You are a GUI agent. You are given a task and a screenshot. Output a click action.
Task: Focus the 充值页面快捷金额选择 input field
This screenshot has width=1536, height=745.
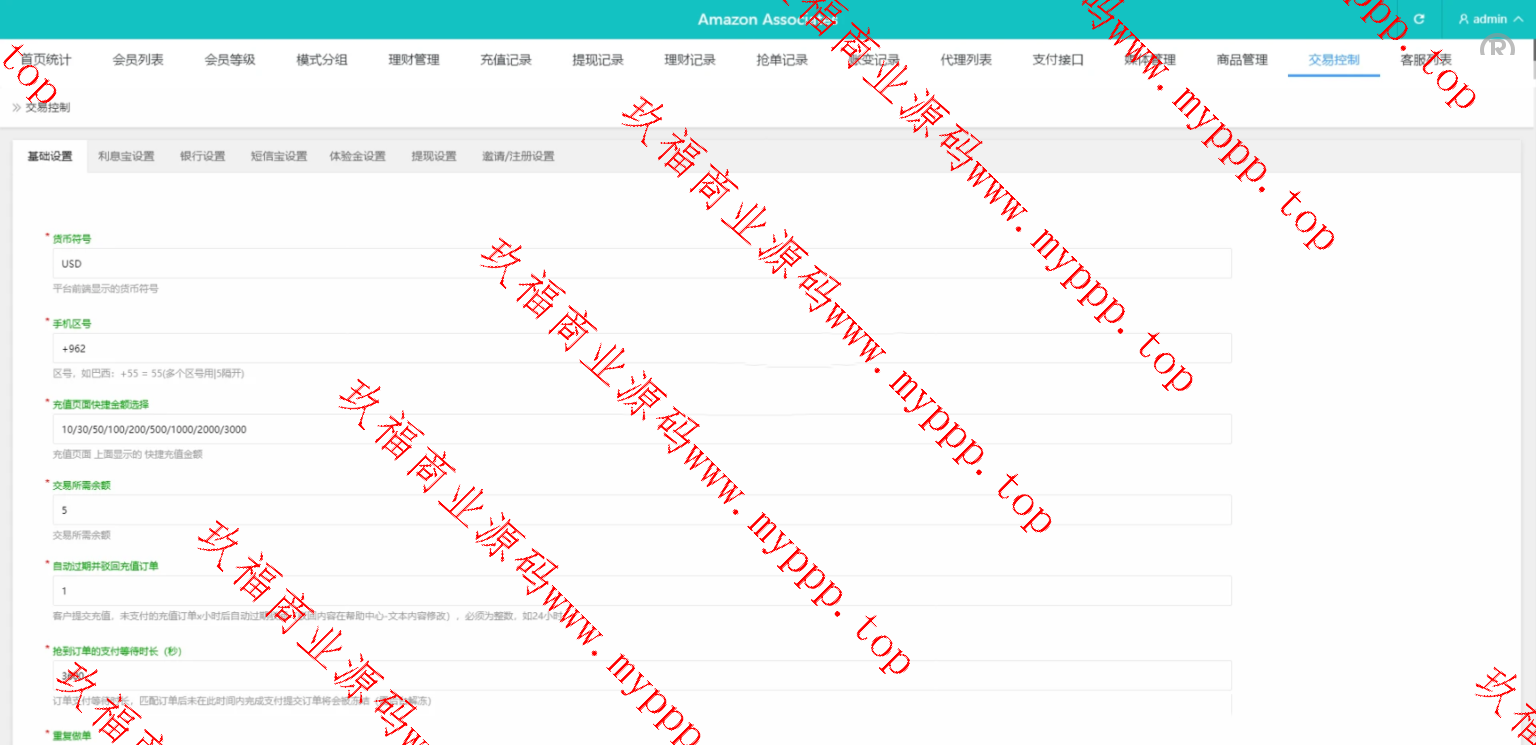pyautogui.click(x=640, y=429)
